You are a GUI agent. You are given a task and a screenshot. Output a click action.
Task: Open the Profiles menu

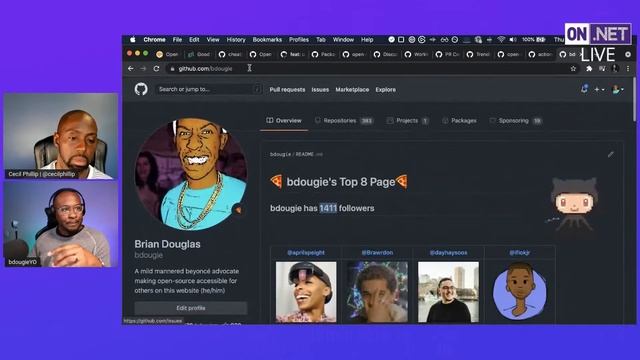(x=299, y=40)
